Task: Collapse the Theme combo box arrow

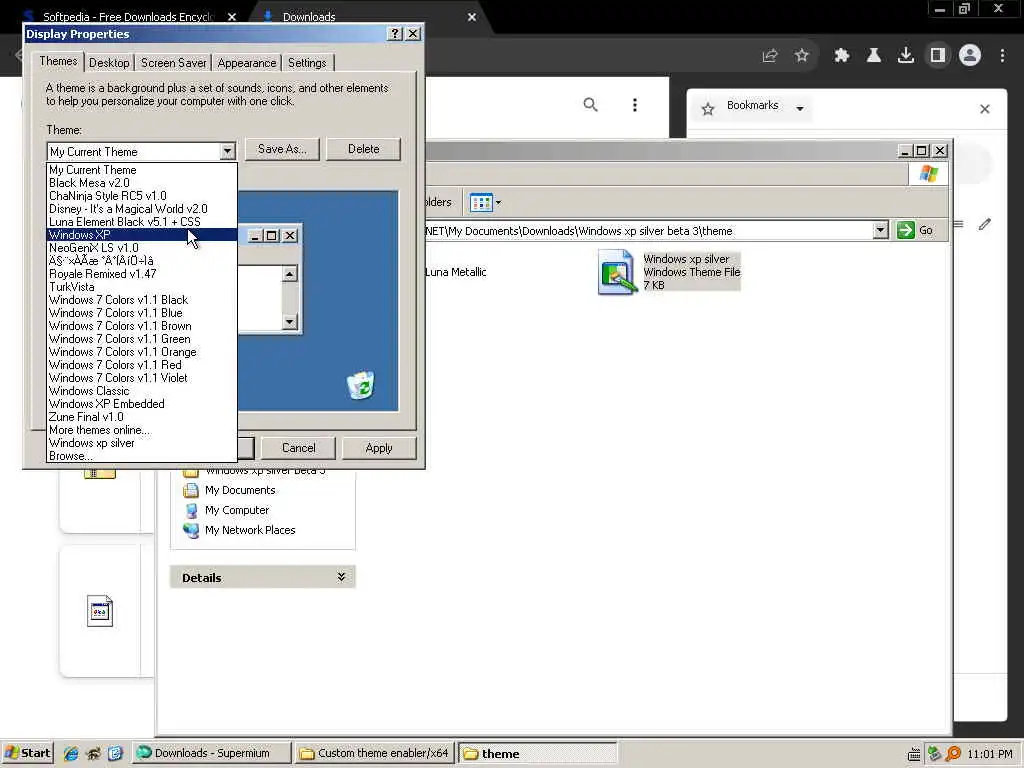Action: [227, 152]
